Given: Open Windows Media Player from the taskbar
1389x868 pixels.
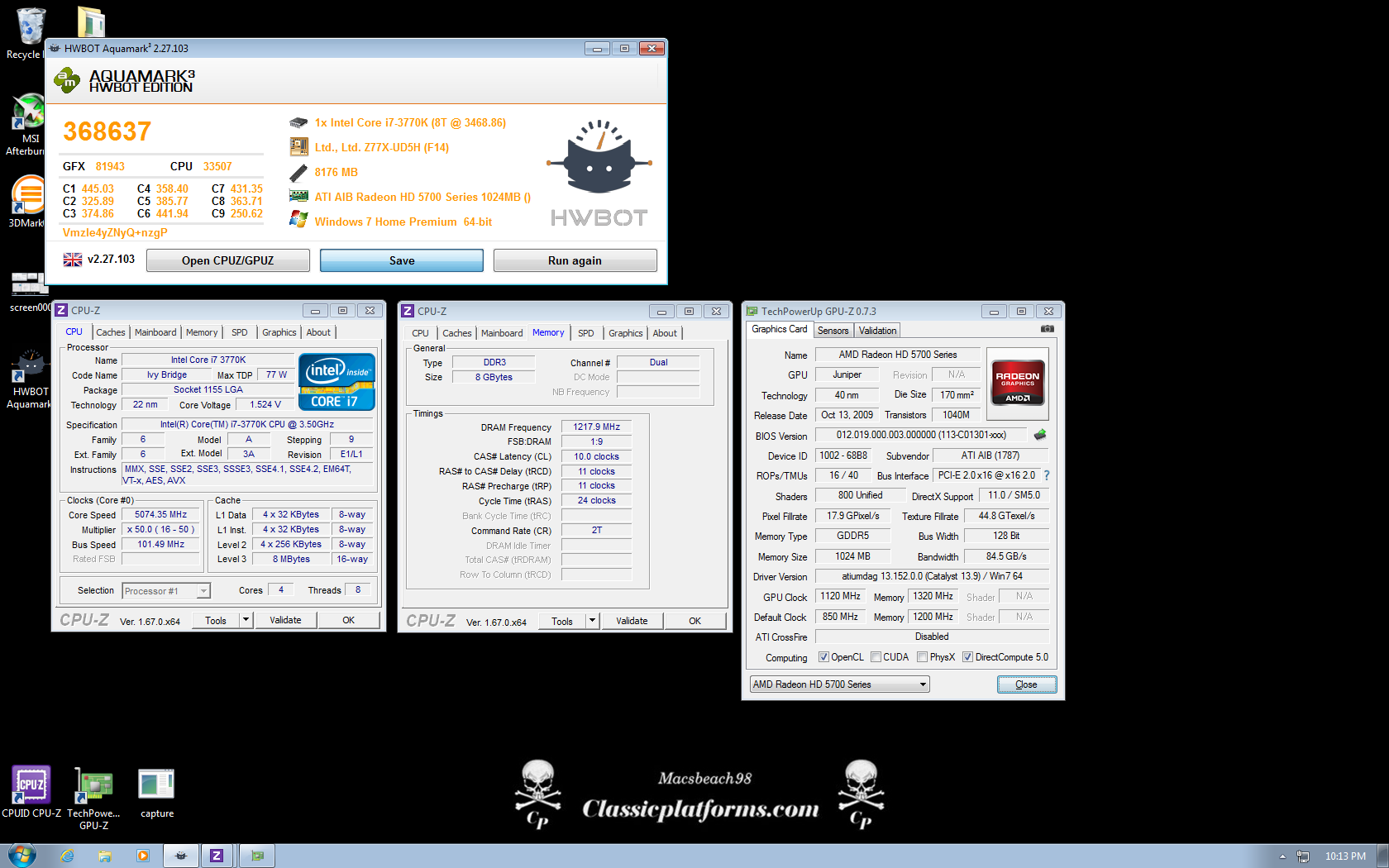Looking at the screenshot, I should tap(142, 856).
